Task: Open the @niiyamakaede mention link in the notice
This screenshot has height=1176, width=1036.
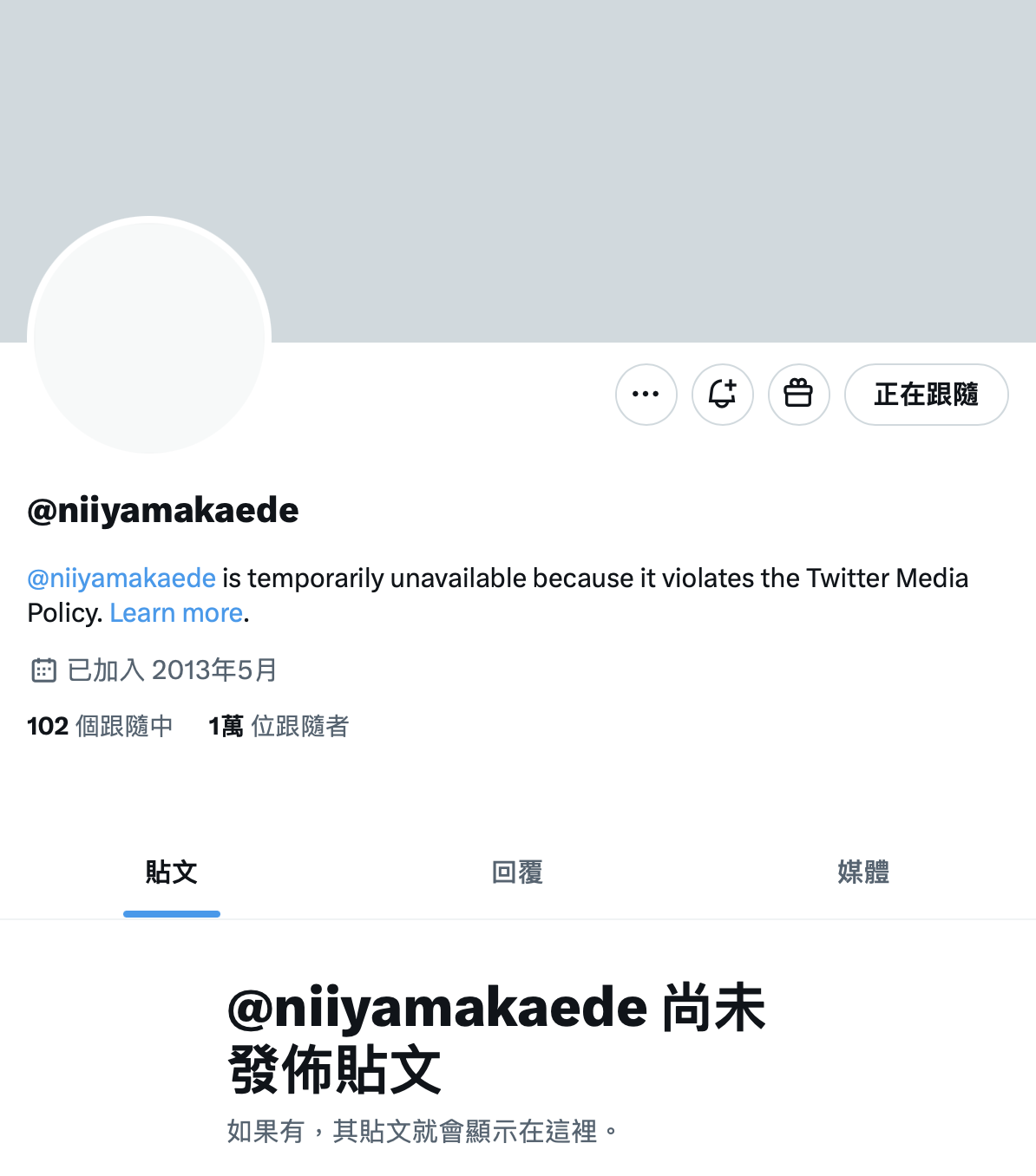Action: [x=121, y=578]
